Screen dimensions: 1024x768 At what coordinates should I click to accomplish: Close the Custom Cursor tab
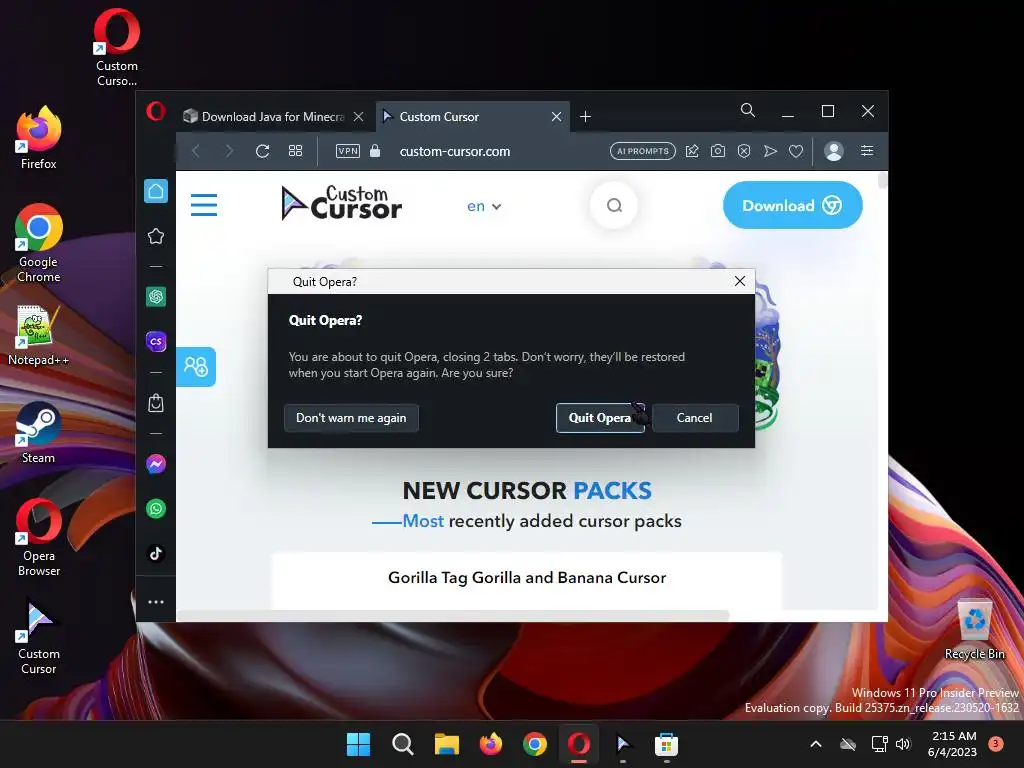click(x=556, y=117)
